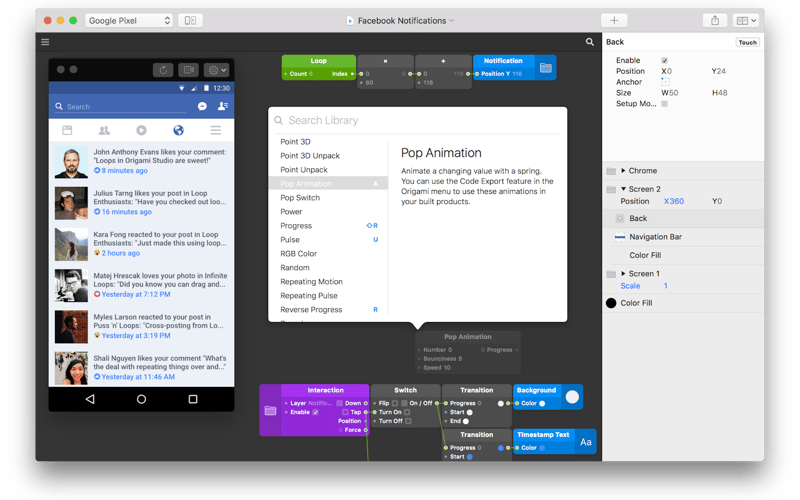Select the Color Fill layer under Screen 2
The image size is (800, 500).
pyautogui.click(x=683, y=255)
